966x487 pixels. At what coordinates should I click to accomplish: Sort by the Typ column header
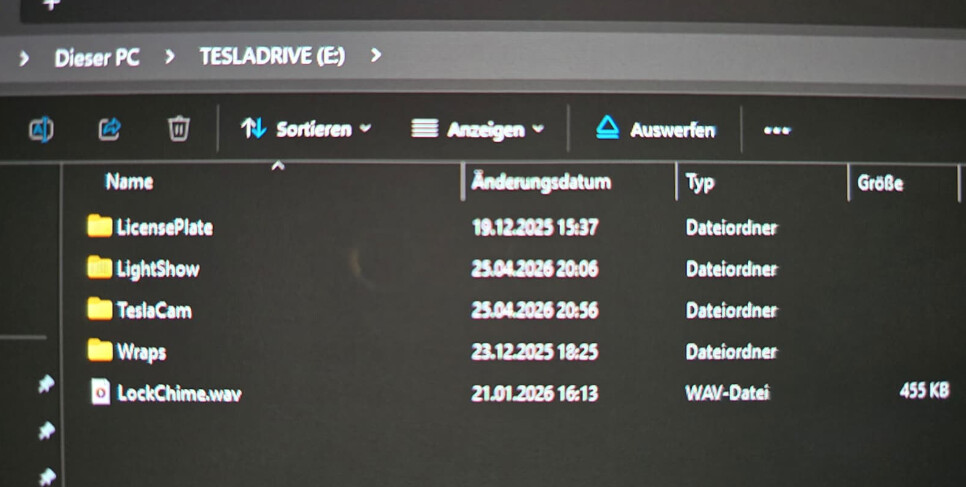click(700, 182)
